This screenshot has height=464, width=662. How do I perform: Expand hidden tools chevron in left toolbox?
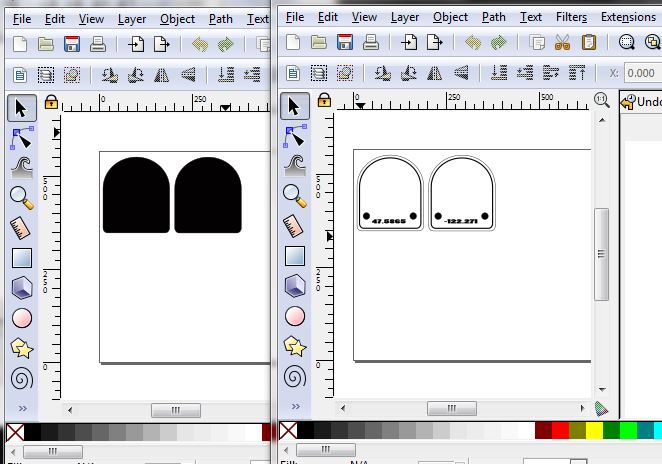point(21,410)
